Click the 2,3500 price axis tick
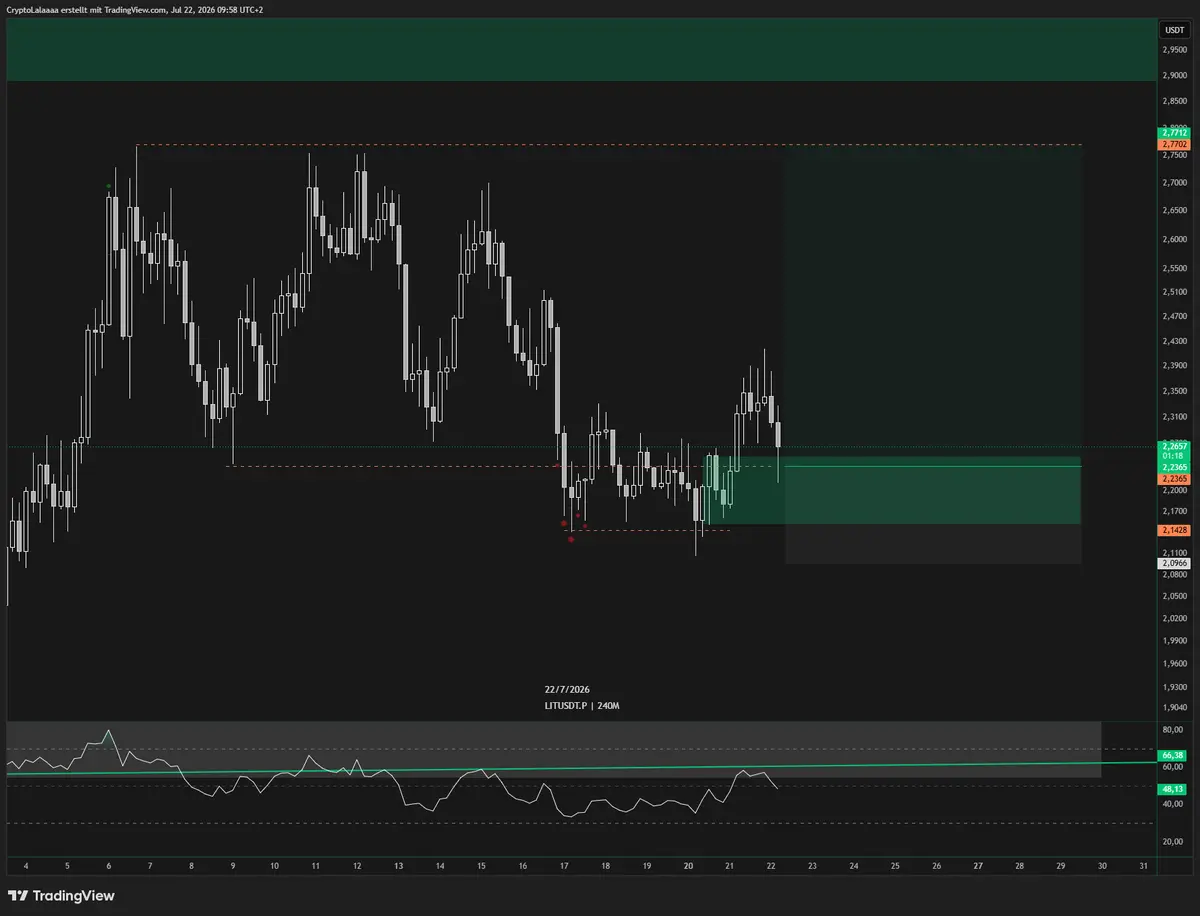The image size is (1200, 916). pos(1174,391)
